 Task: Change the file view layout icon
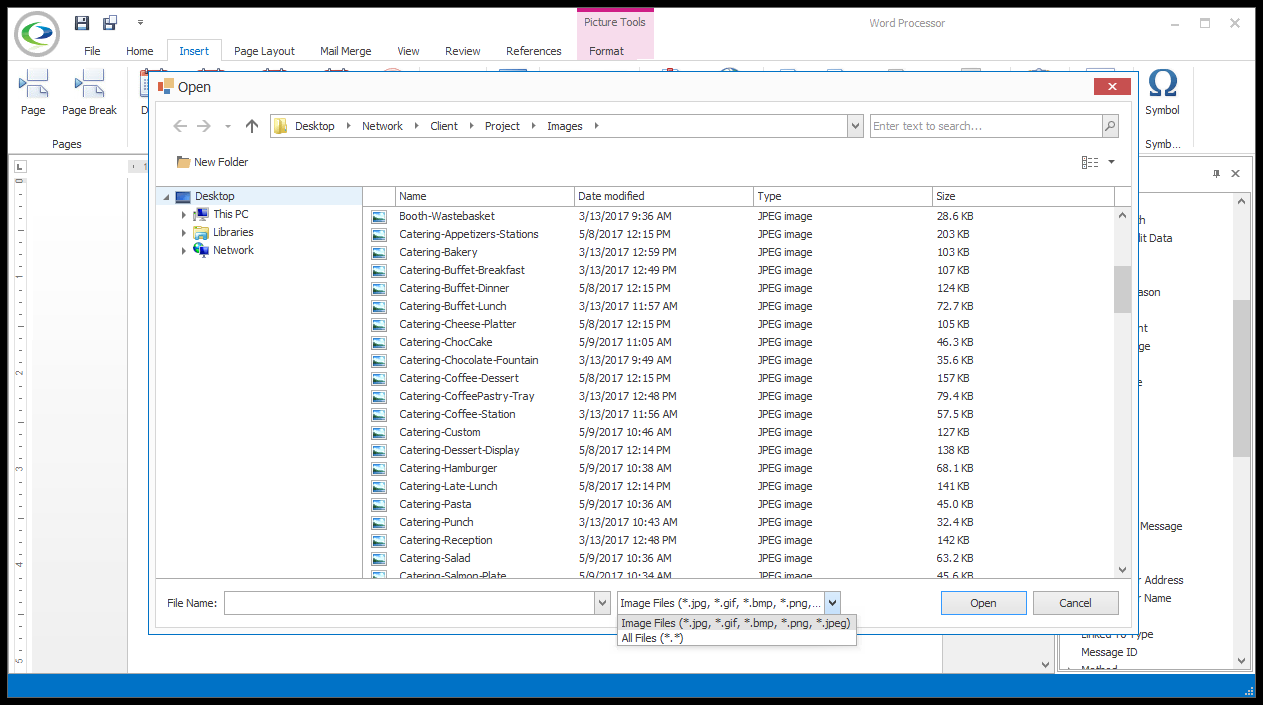click(1090, 162)
